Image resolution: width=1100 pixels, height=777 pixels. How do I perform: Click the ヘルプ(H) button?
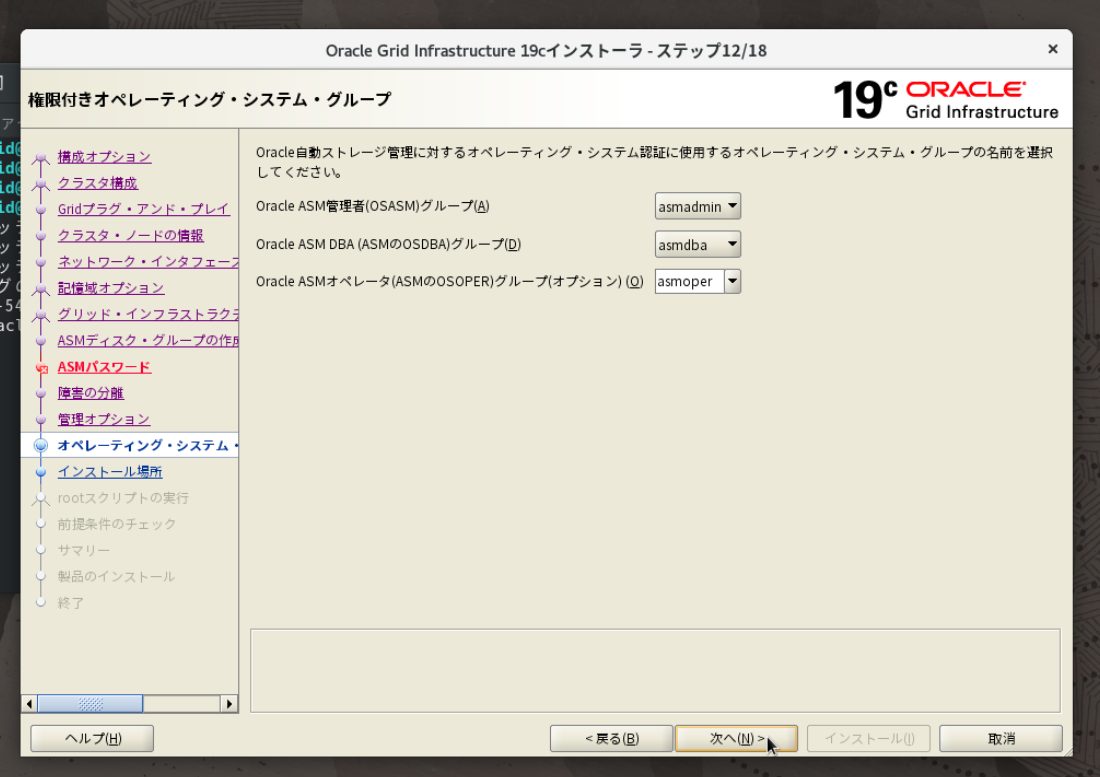coord(92,738)
